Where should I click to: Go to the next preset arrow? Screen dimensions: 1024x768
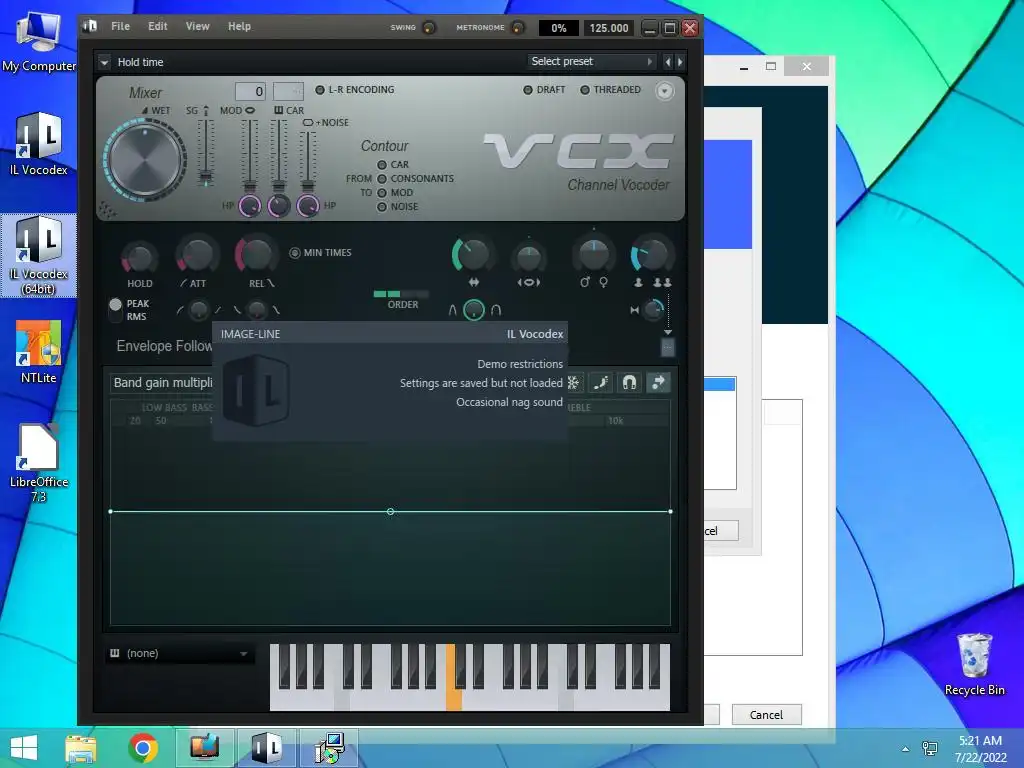pyautogui.click(x=680, y=62)
